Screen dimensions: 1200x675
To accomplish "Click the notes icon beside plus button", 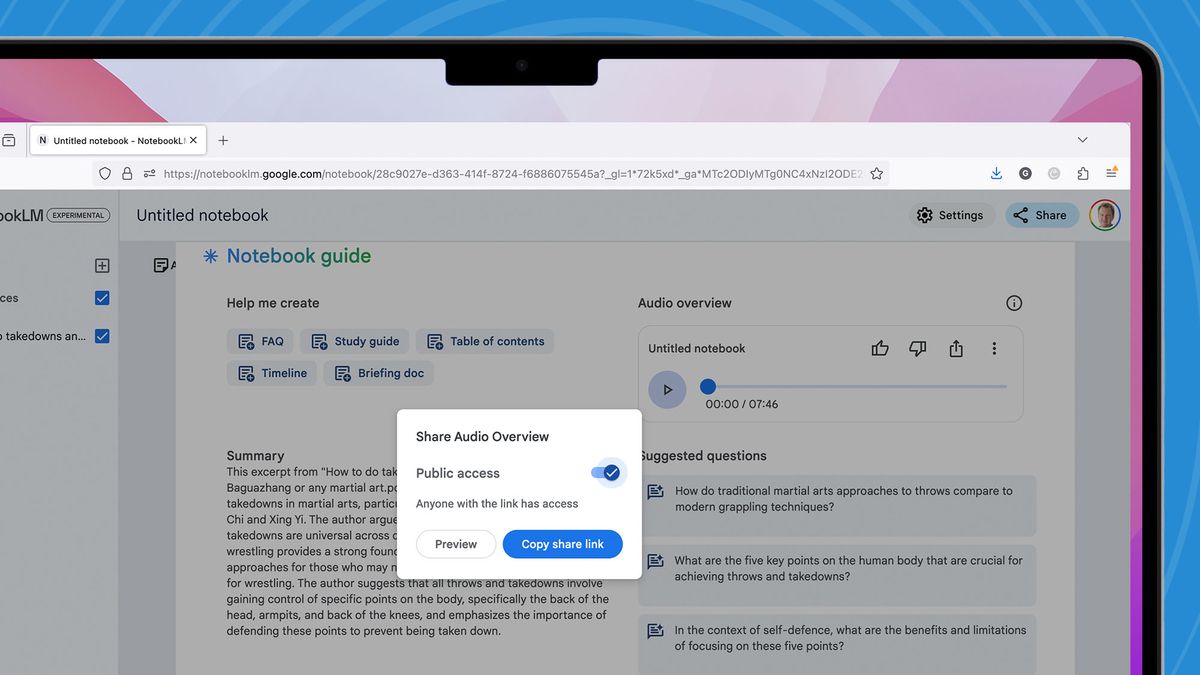I will 163,265.
